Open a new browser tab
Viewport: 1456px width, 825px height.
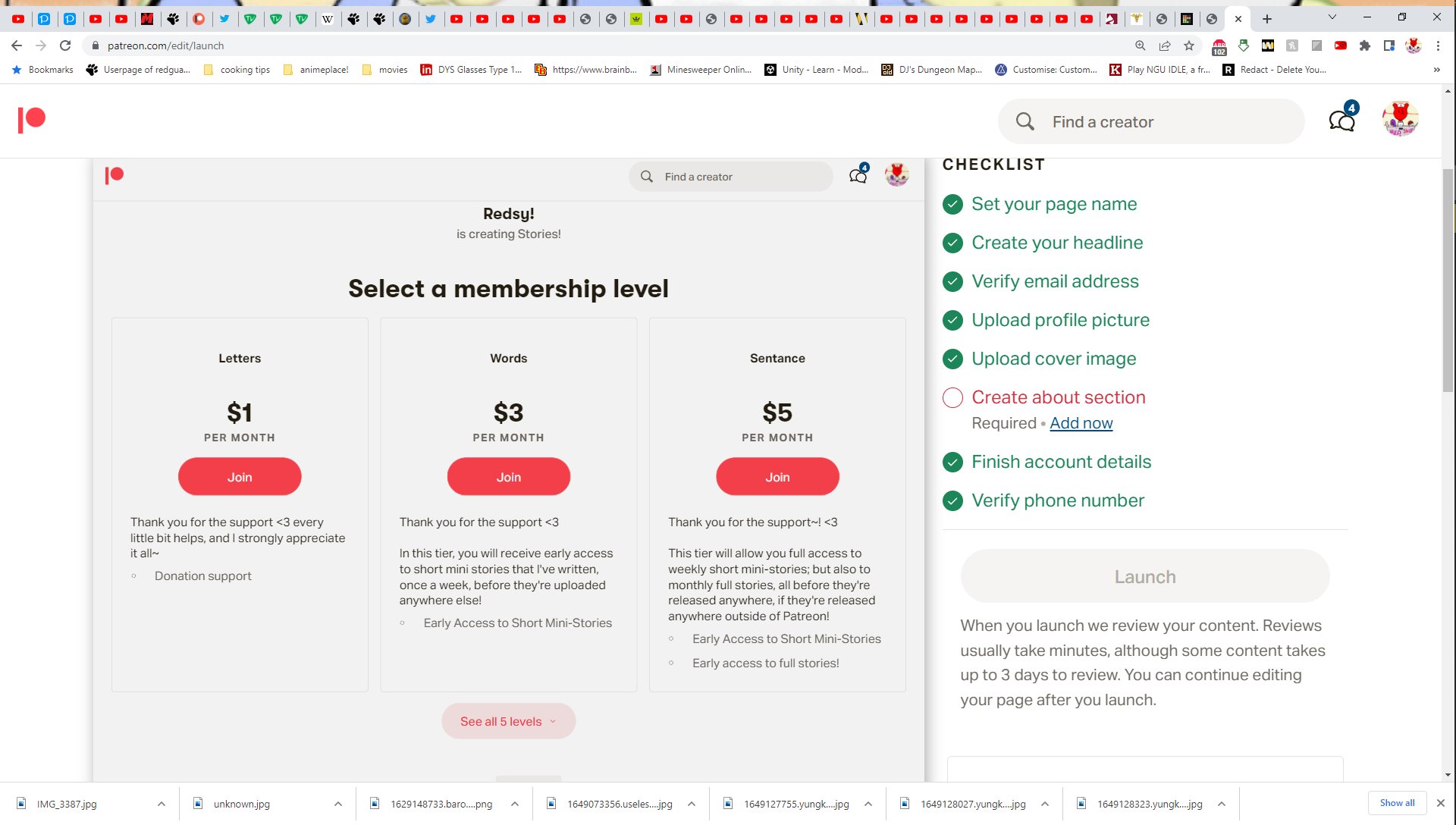[1267, 18]
